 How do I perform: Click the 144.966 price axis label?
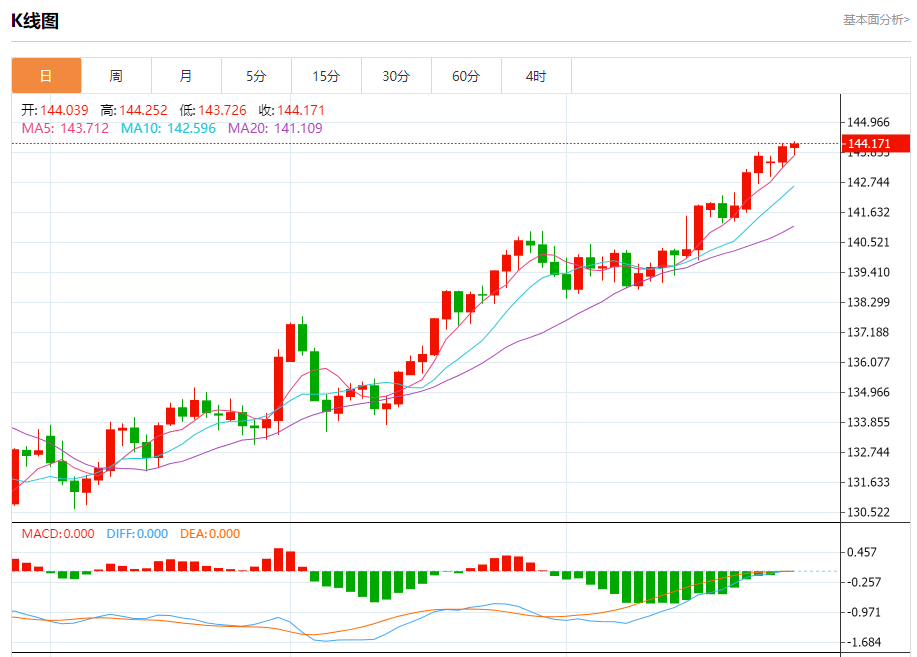coord(868,123)
